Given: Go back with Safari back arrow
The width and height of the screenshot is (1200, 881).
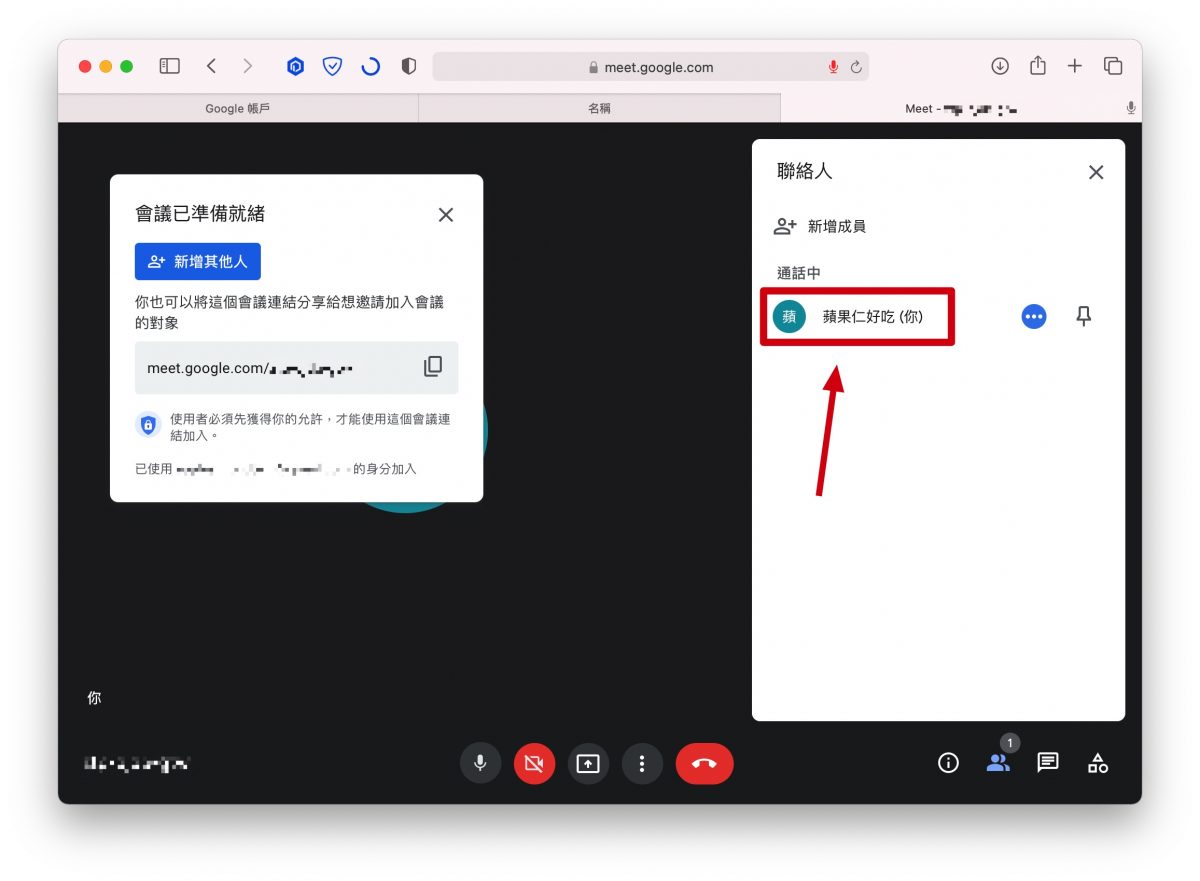Looking at the screenshot, I should pyautogui.click(x=211, y=66).
